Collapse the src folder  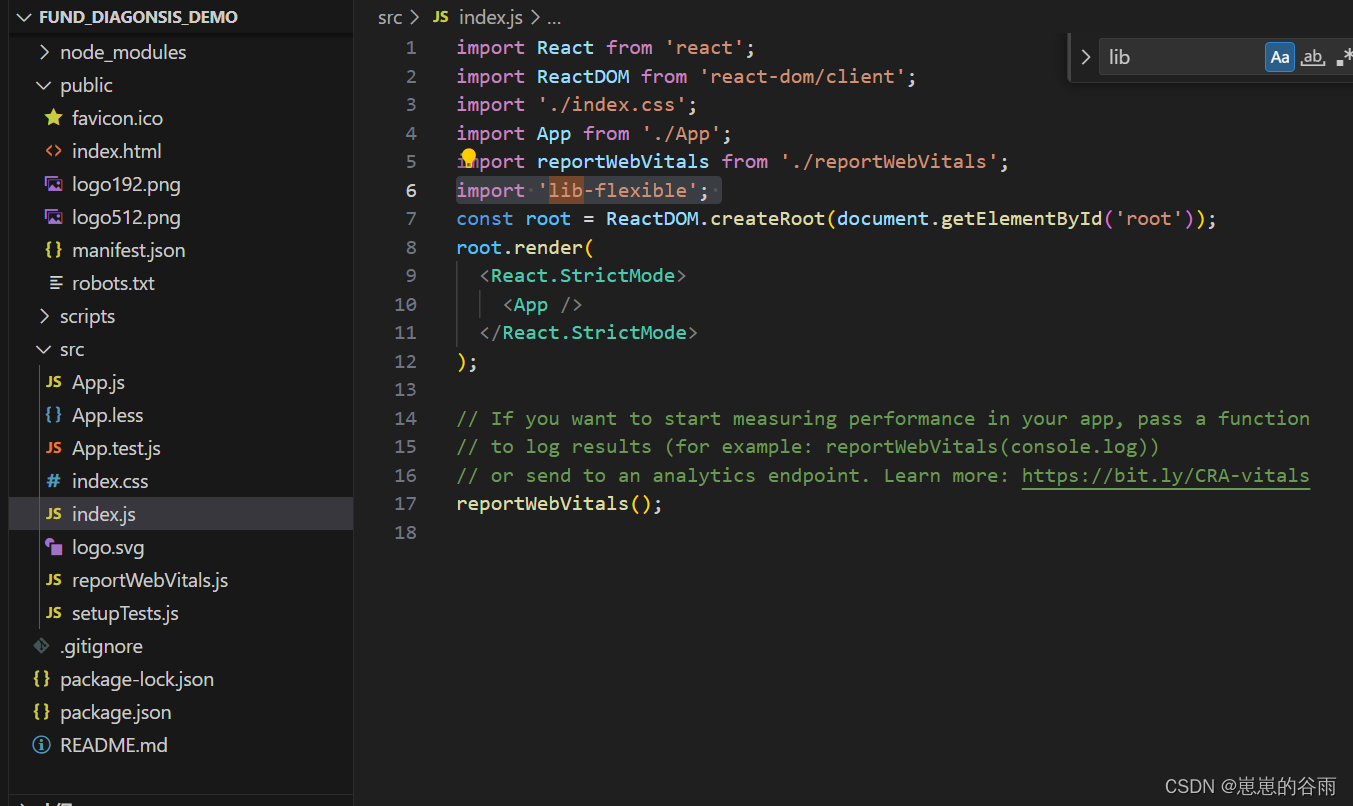[x=44, y=349]
